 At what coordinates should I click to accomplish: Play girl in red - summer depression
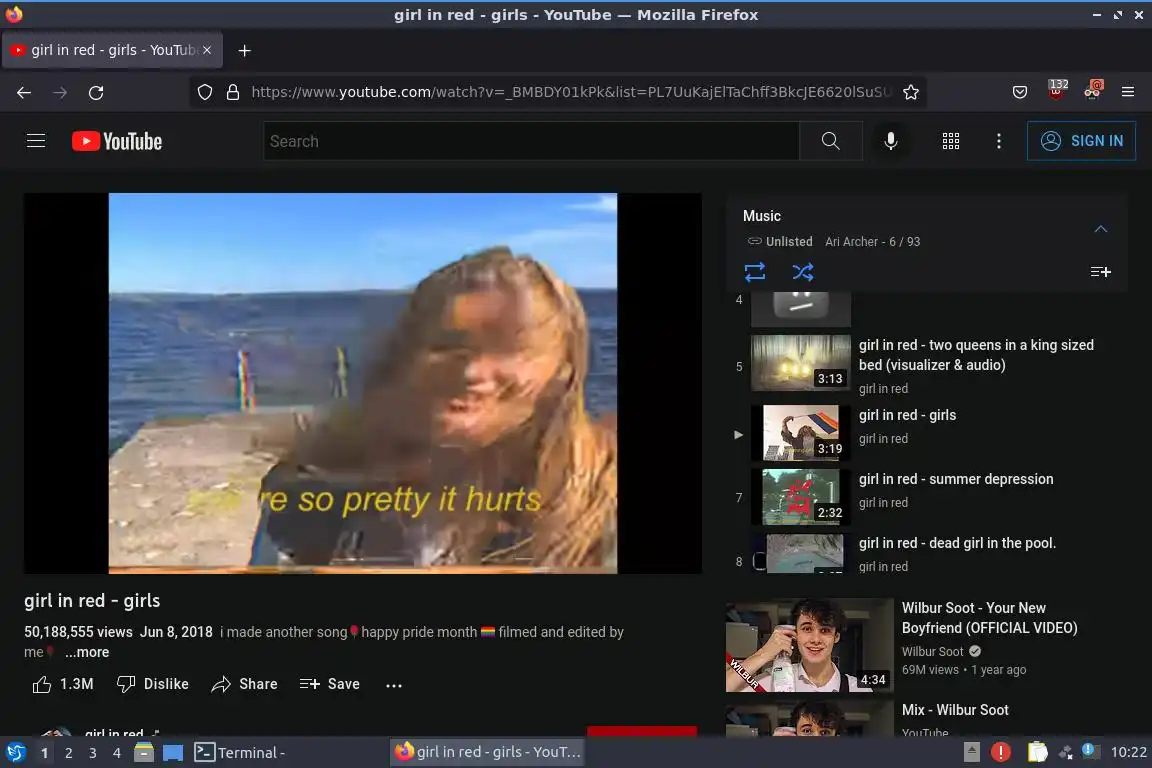tap(926, 498)
